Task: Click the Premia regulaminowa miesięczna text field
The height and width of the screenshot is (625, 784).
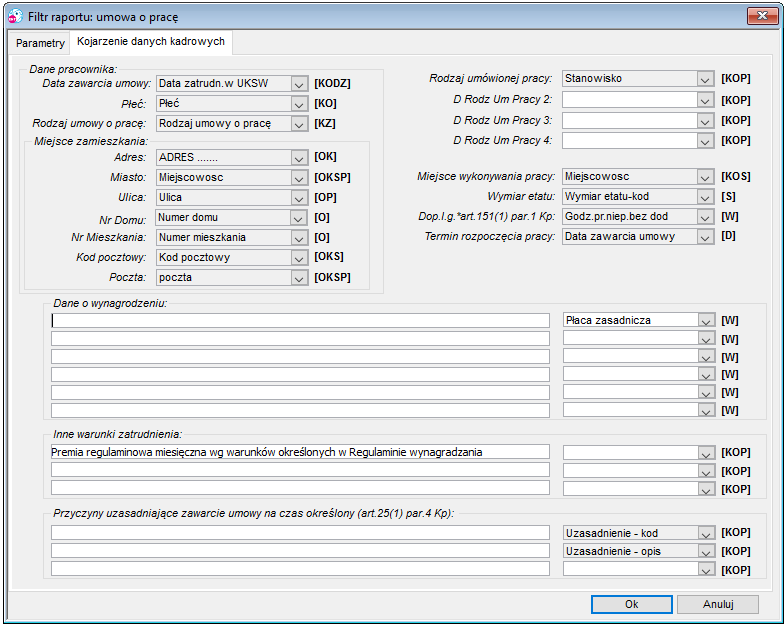Action: pos(300,452)
